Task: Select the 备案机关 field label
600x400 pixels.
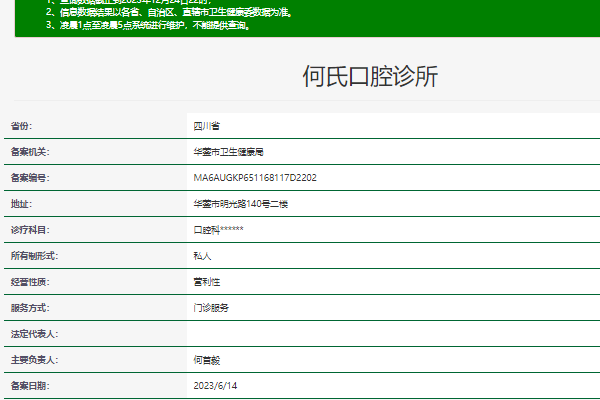Action: tap(30, 152)
